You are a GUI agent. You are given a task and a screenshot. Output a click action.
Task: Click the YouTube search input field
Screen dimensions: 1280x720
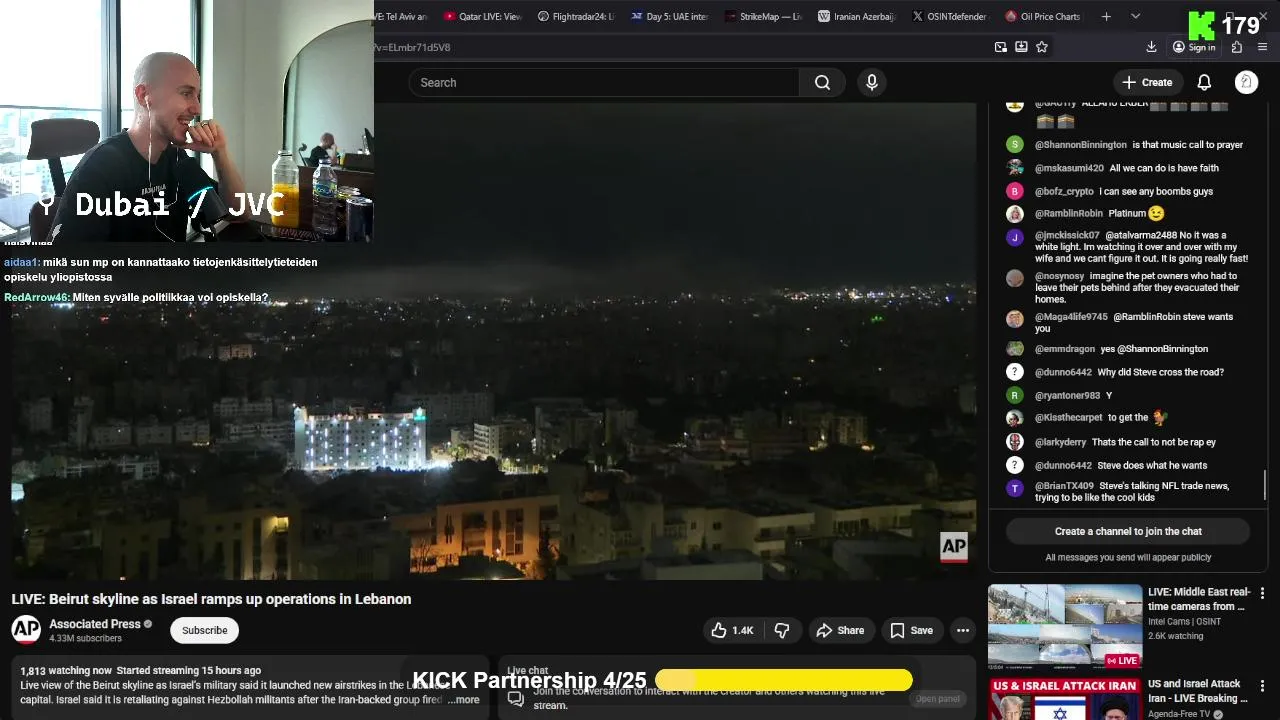click(604, 83)
